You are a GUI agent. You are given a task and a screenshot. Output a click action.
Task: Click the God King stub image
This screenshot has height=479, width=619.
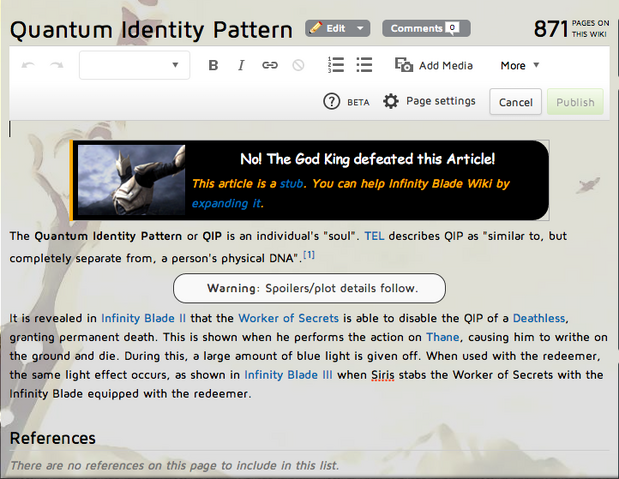coord(131,180)
